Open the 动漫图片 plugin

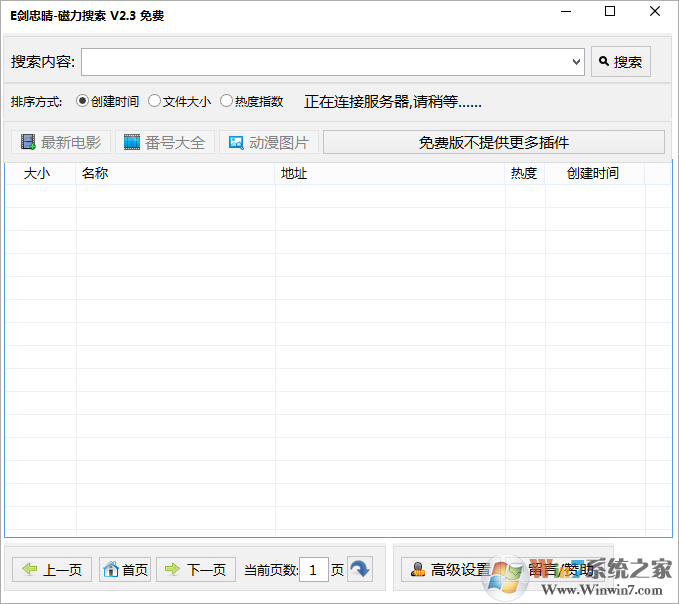tap(268, 142)
